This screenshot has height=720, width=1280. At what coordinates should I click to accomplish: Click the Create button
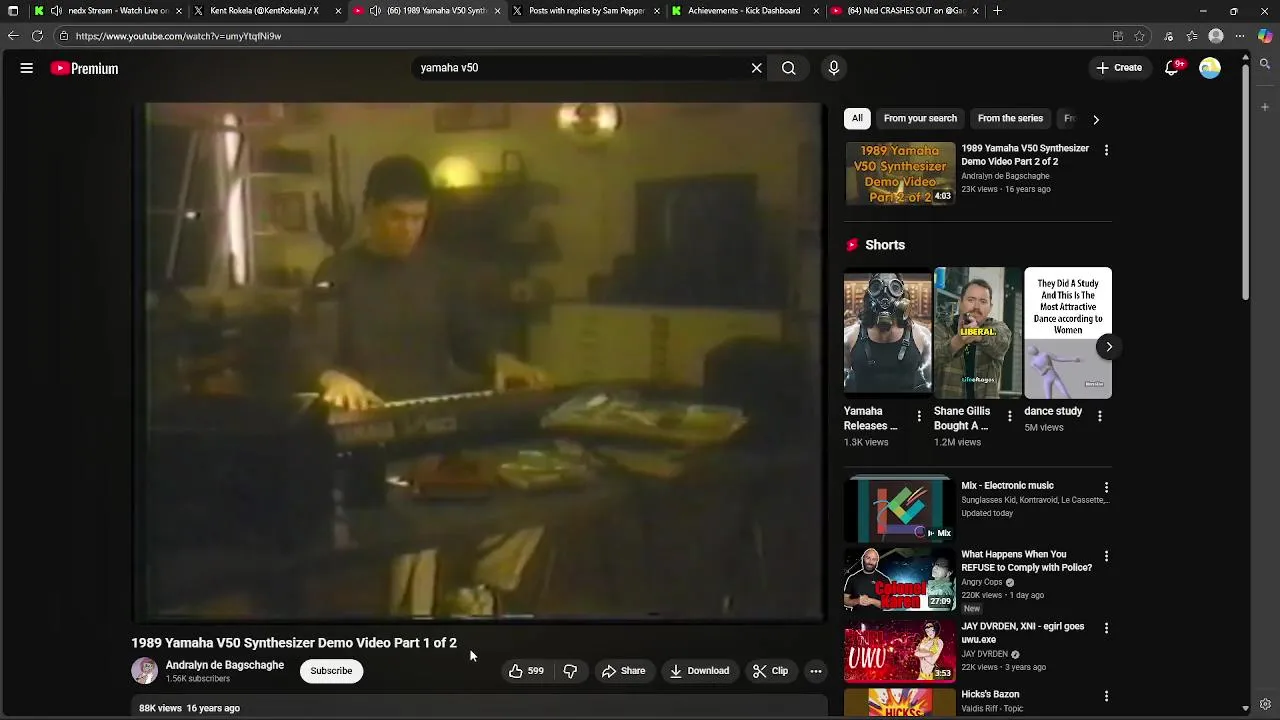click(x=1119, y=68)
